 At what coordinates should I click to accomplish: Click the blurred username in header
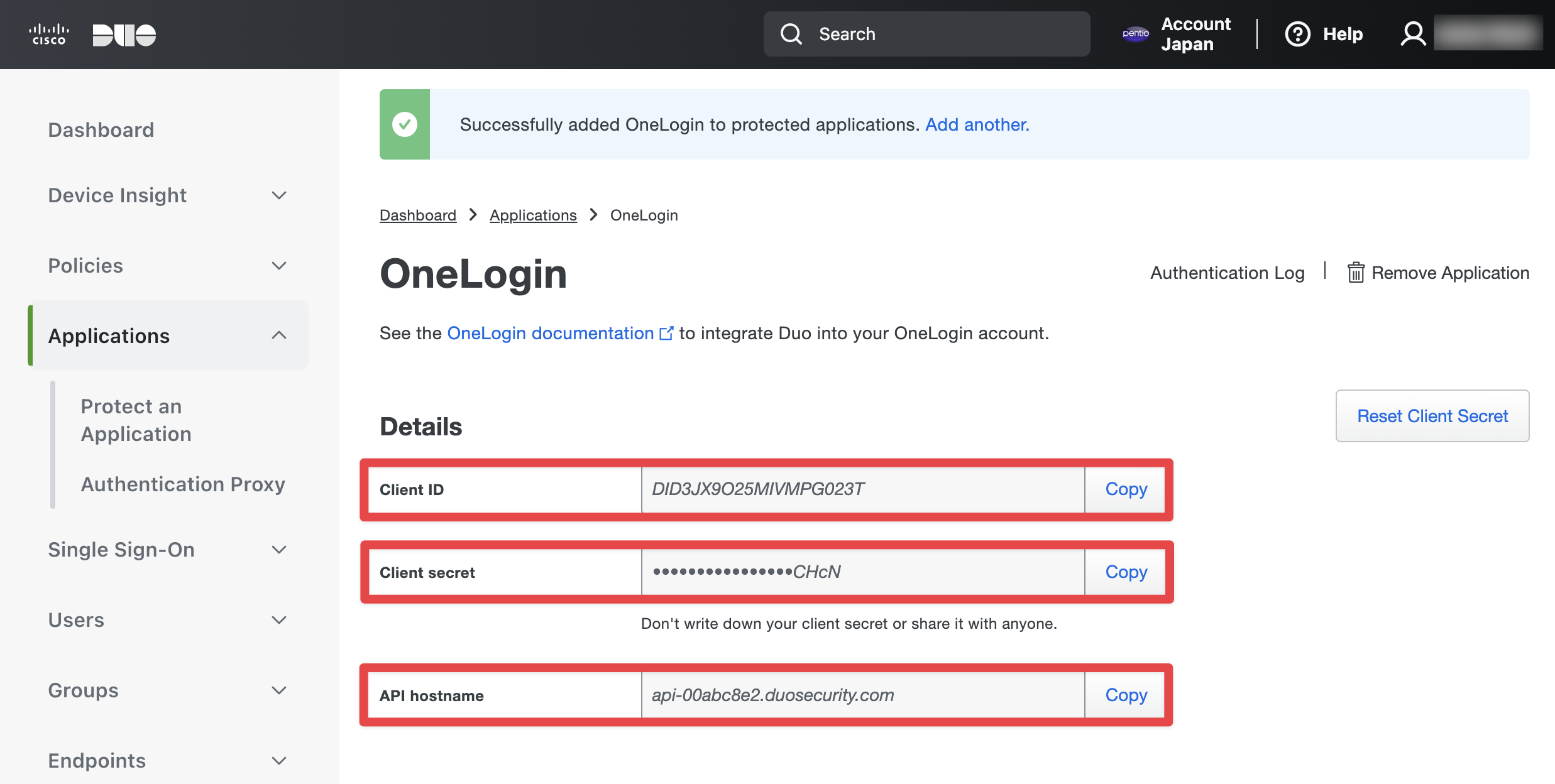pyautogui.click(x=1488, y=34)
